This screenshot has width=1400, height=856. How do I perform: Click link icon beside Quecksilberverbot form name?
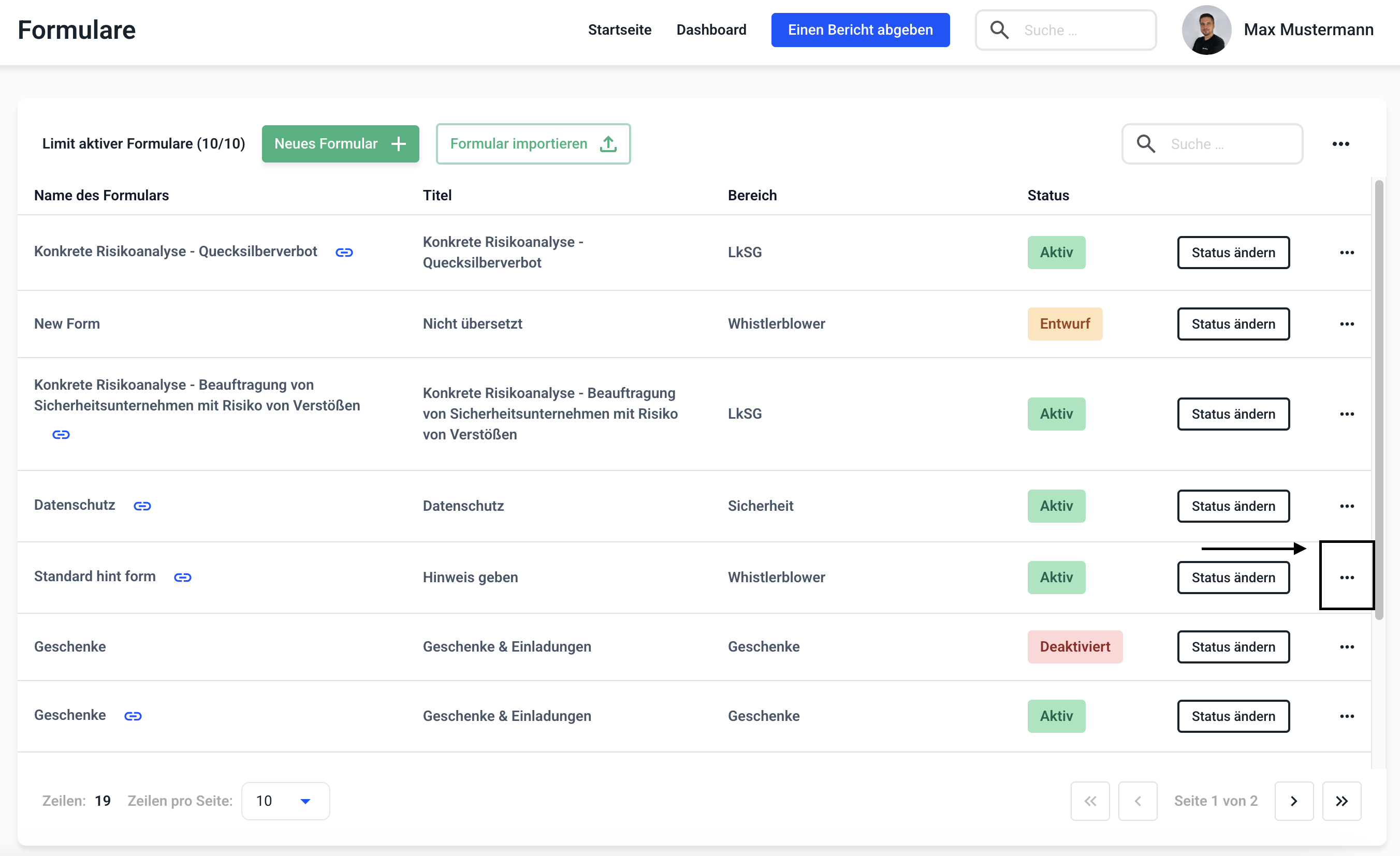pos(344,252)
